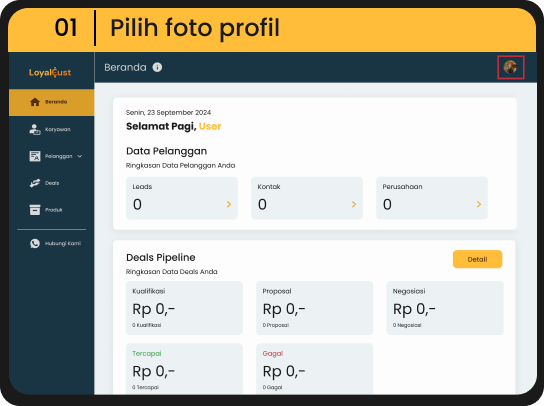Open Perusahaan card arrow
The image size is (544, 406).
(479, 204)
